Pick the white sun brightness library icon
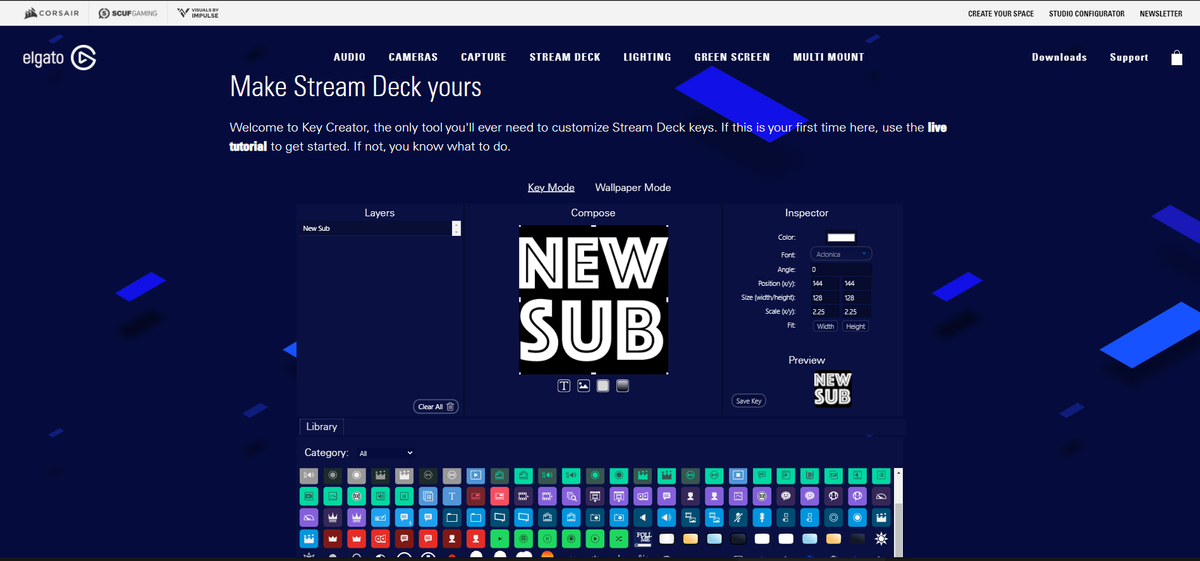The image size is (1200, 561). (881, 539)
